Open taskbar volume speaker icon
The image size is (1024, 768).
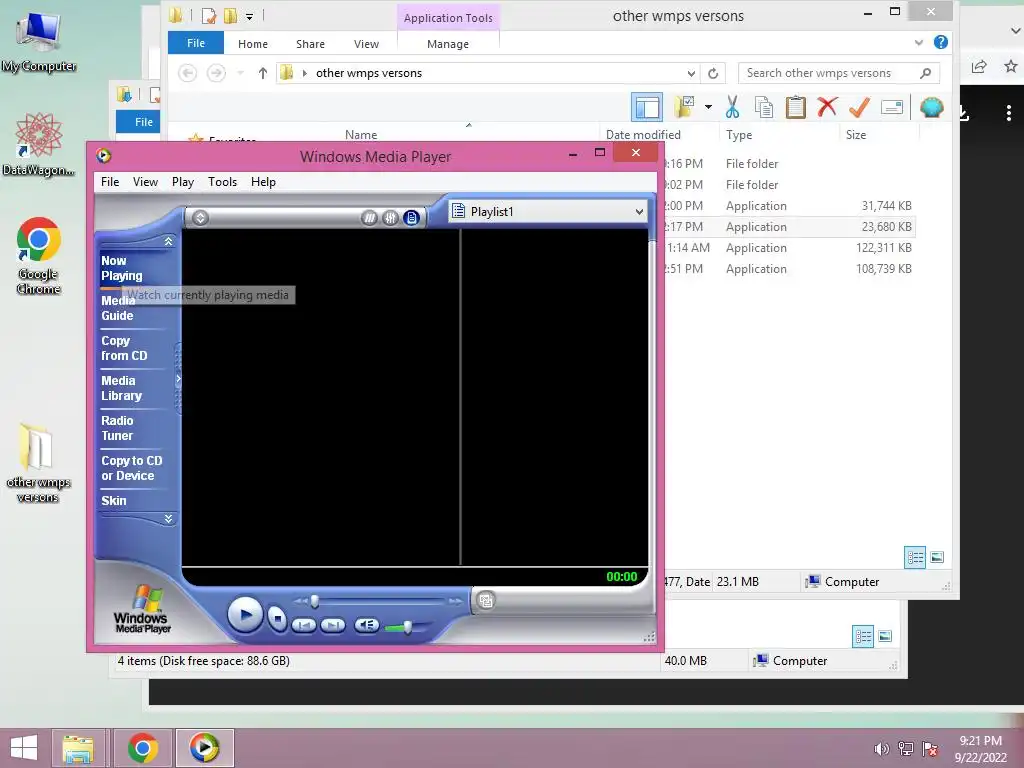click(881, 749)
